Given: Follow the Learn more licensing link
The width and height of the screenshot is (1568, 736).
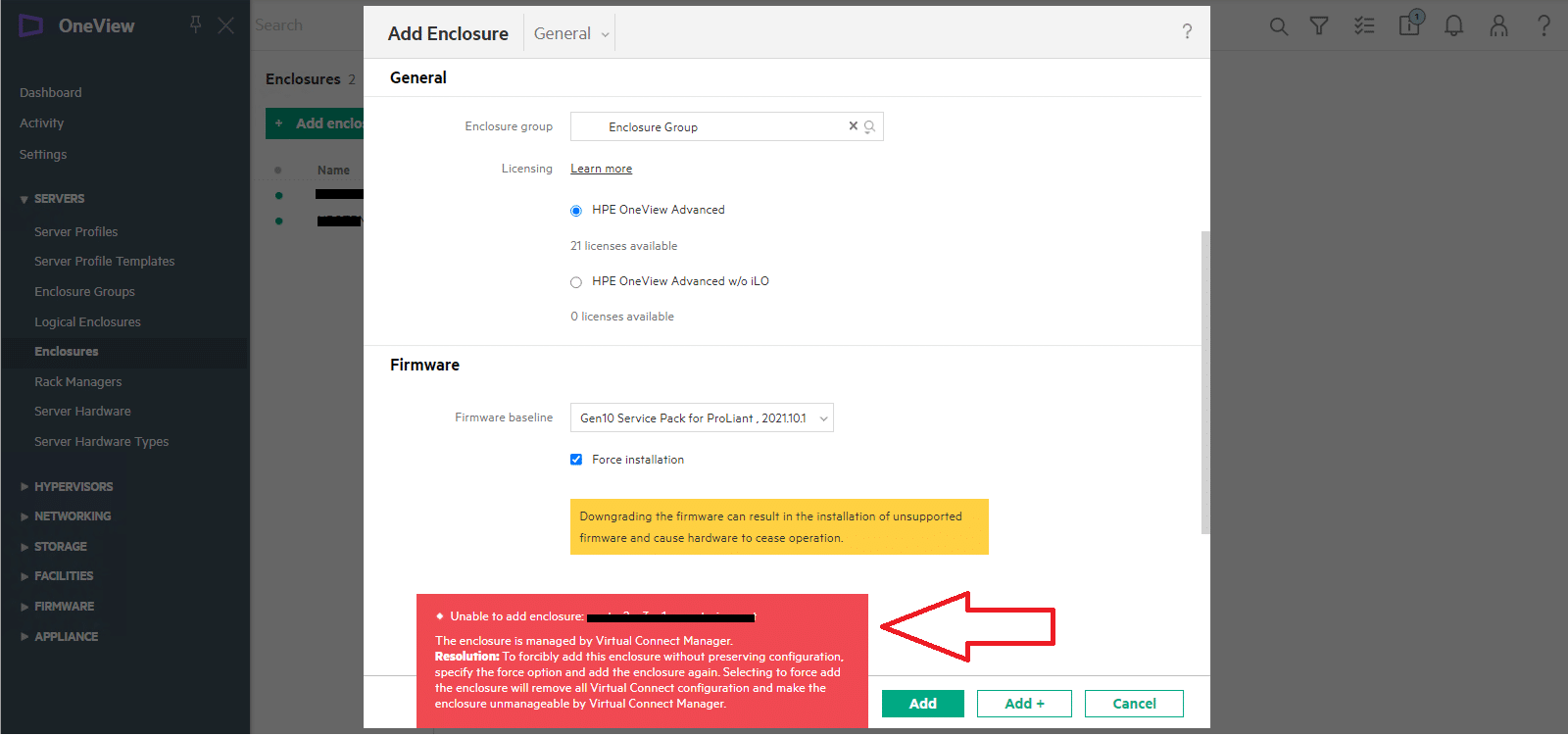Looking at the screenshot, I should [601, 170].
